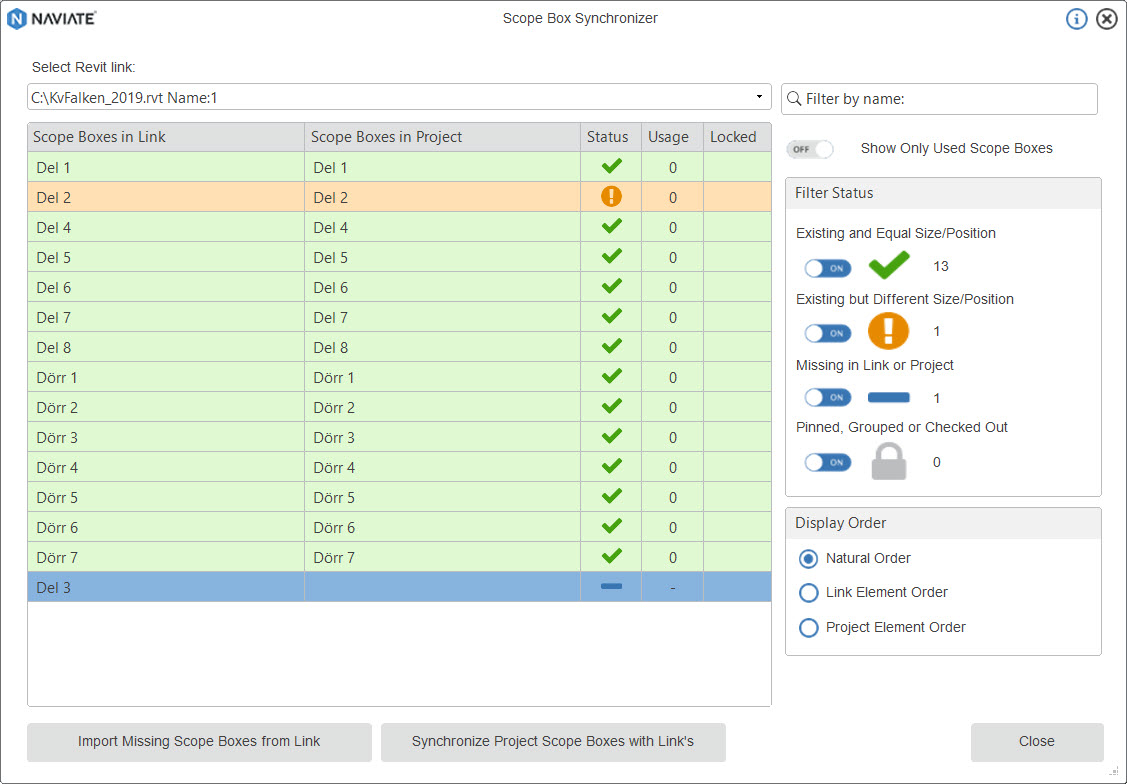This screenshot has width=1127, height=784.
Task: Click large orange exclamation filter icon
Action: pos(888,331)
